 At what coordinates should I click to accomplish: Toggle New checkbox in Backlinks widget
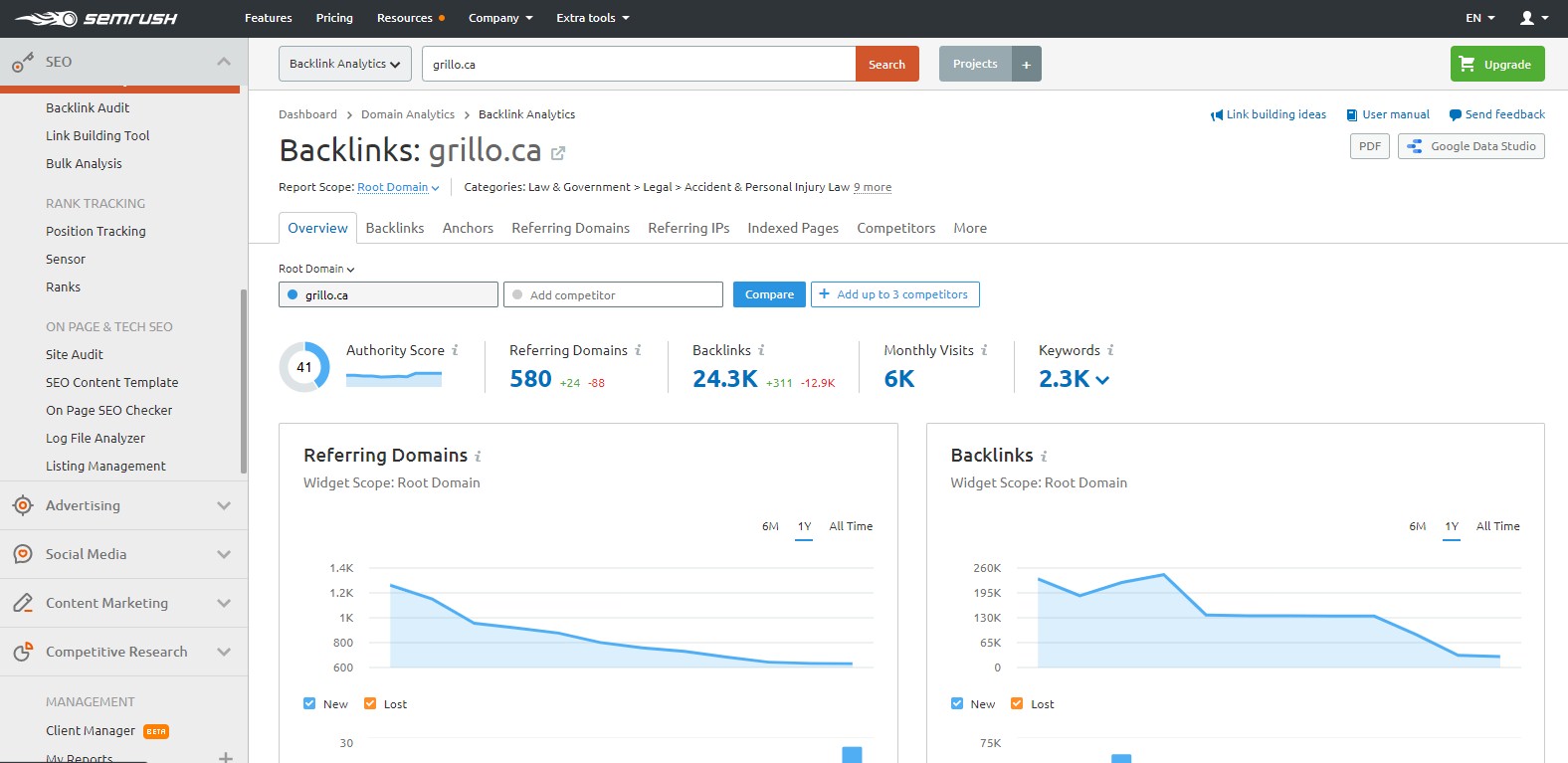(957, 703)
